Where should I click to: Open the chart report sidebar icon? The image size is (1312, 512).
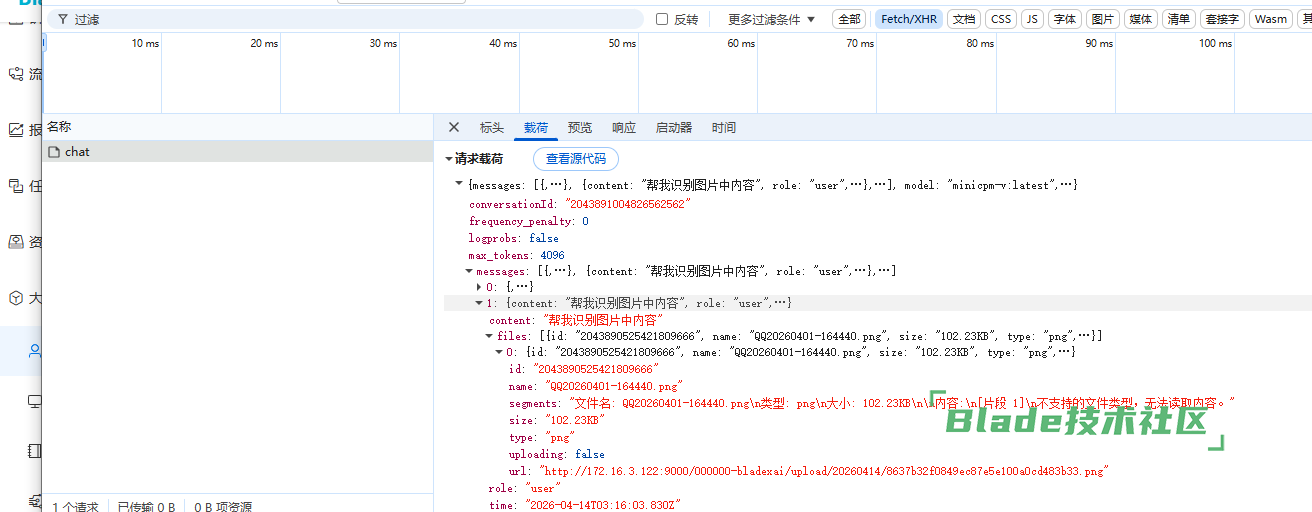pyautogui.click(x=16, y=130)
